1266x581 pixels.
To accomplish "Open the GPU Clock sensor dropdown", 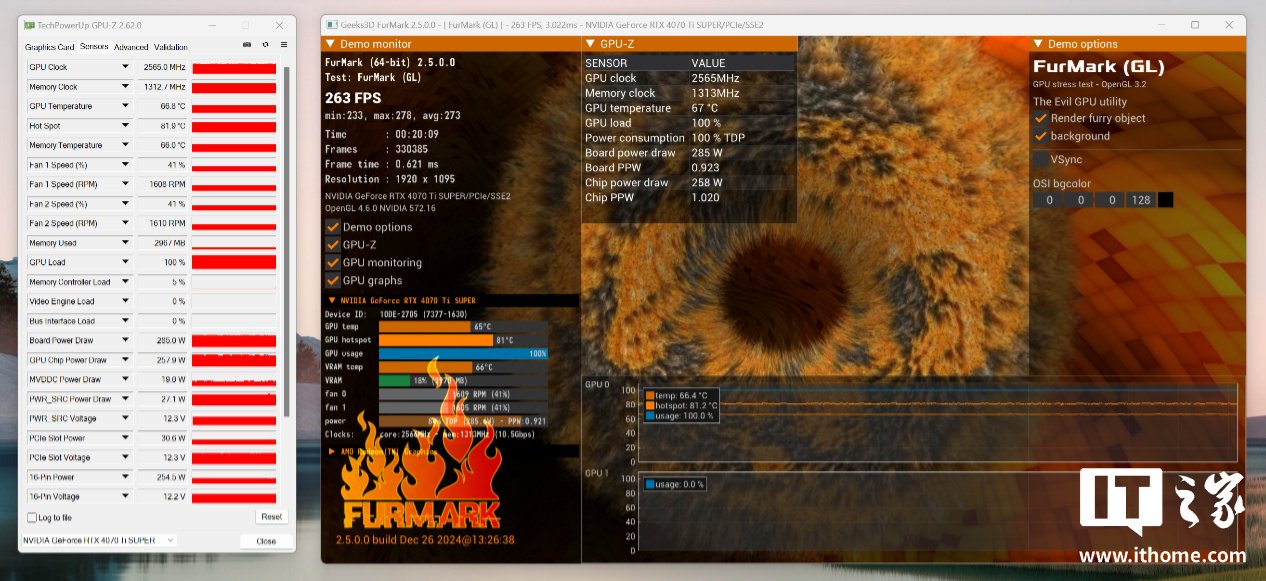I will (x=125, y=67).
